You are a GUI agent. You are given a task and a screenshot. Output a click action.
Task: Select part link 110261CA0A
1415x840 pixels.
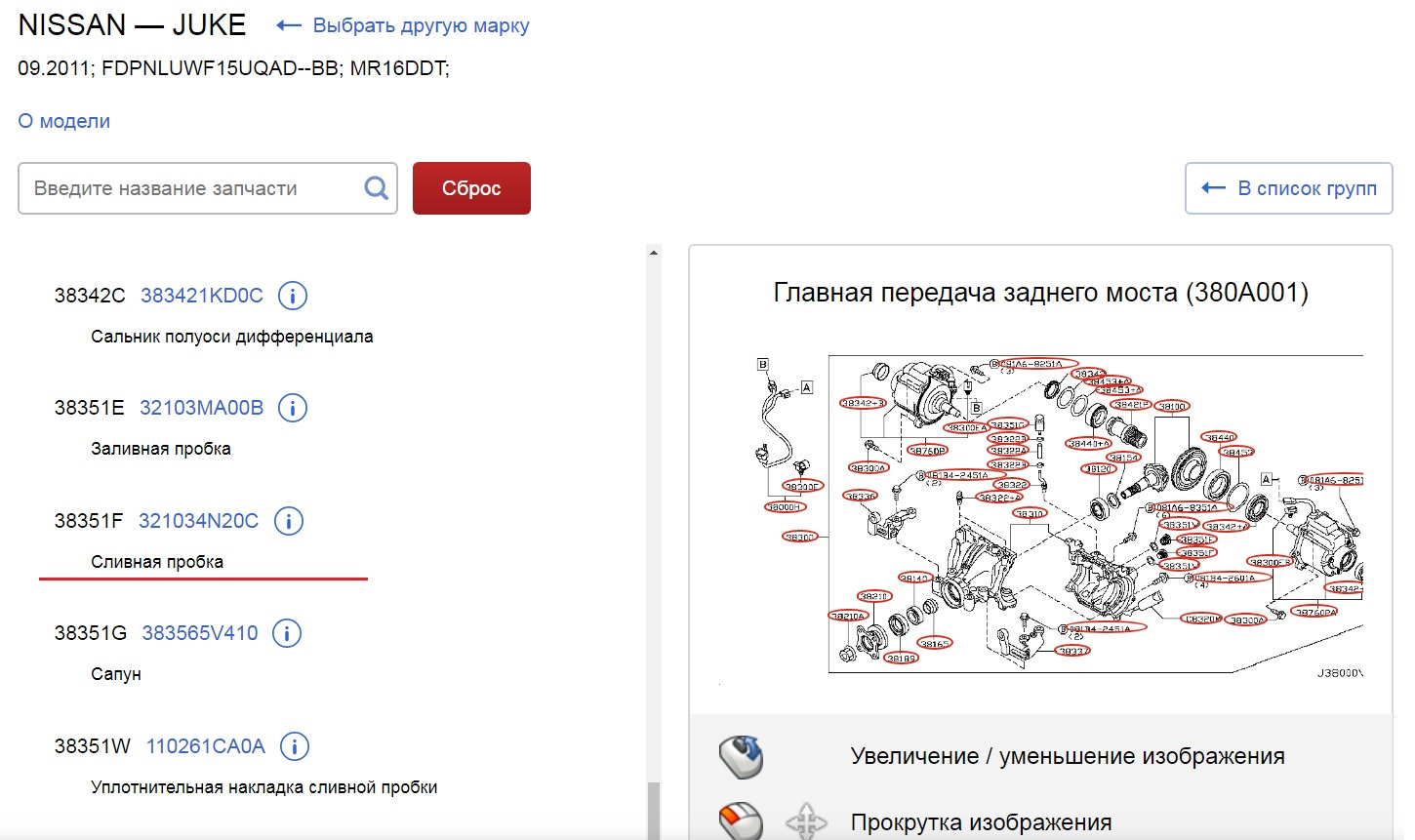point(205,745)
